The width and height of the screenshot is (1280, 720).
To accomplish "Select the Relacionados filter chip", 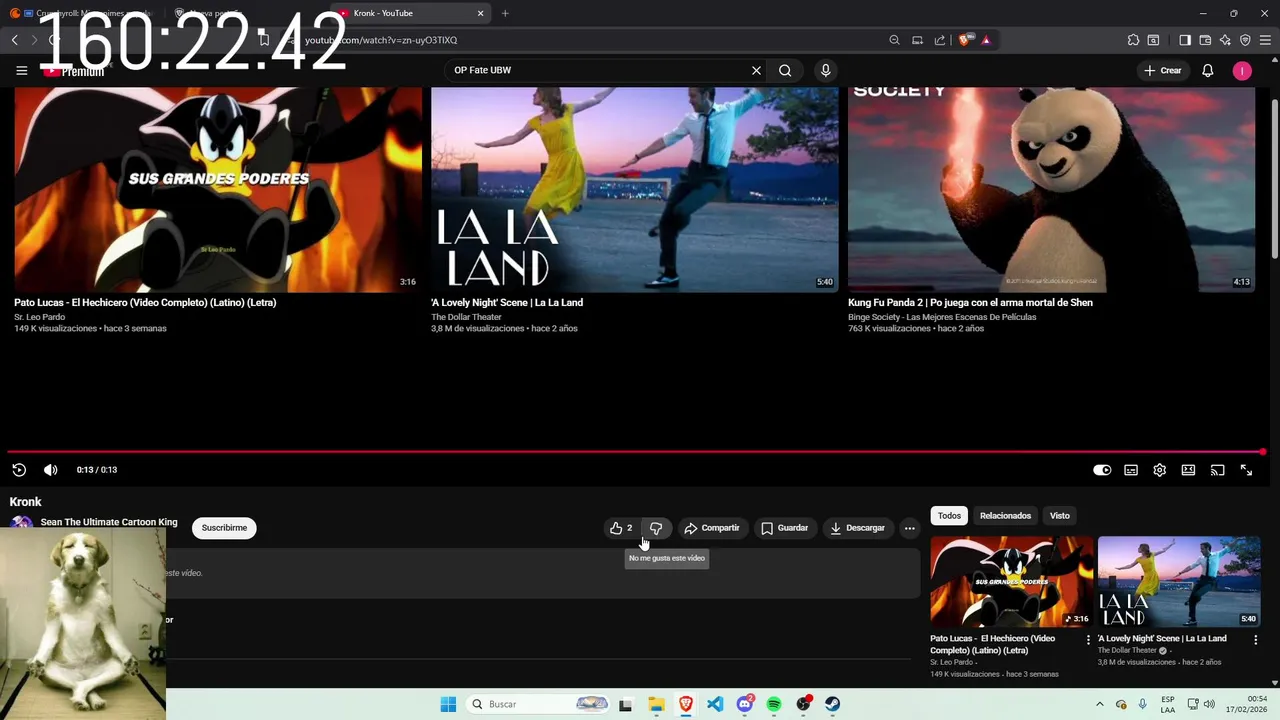I will 1005,516.
